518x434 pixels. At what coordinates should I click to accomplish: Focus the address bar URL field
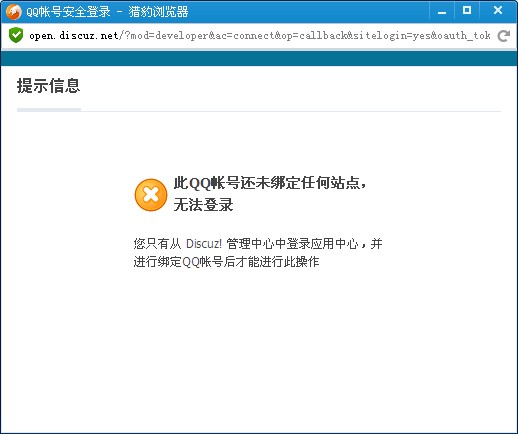tap(259, 35)
